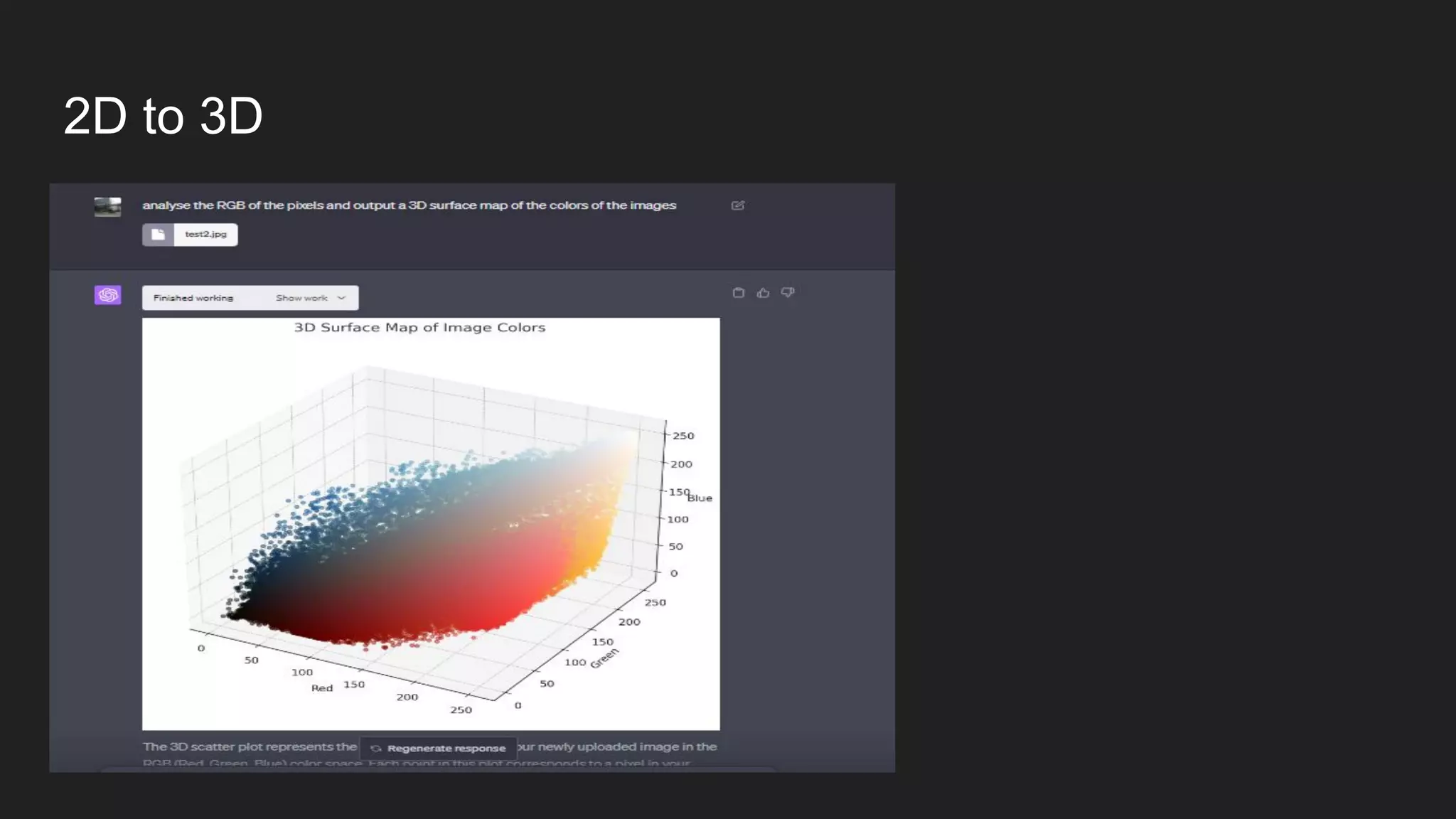
Task: Click the Green axis label on plot
Action: (x=604, y=658)
